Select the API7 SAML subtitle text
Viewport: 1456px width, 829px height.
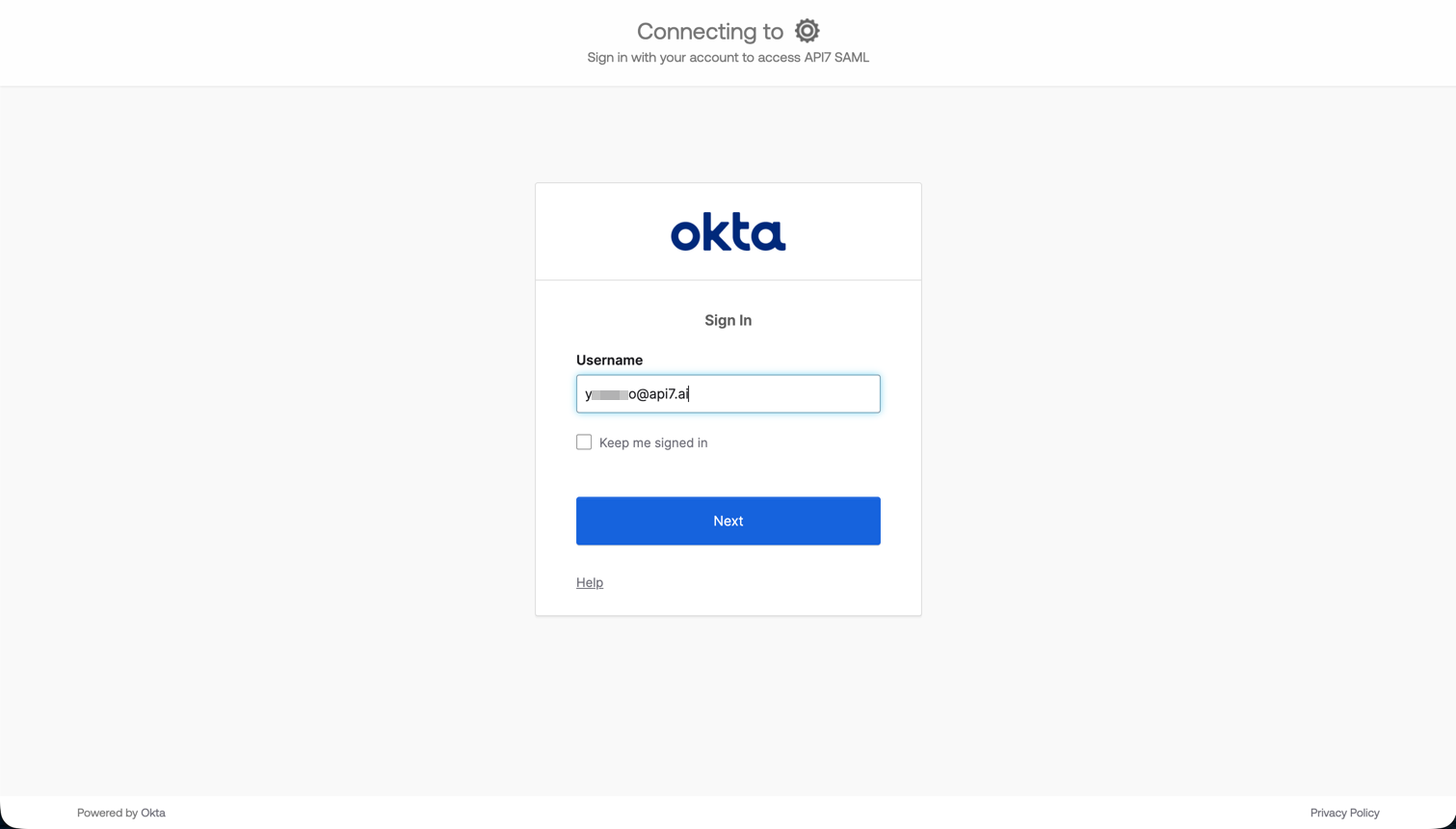728,57
